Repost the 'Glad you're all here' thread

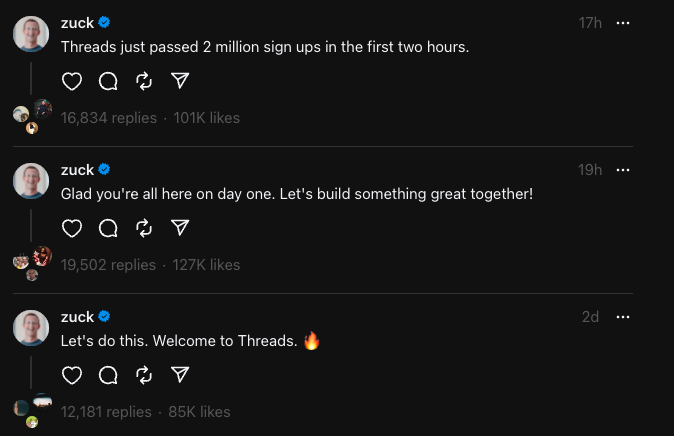144,228
